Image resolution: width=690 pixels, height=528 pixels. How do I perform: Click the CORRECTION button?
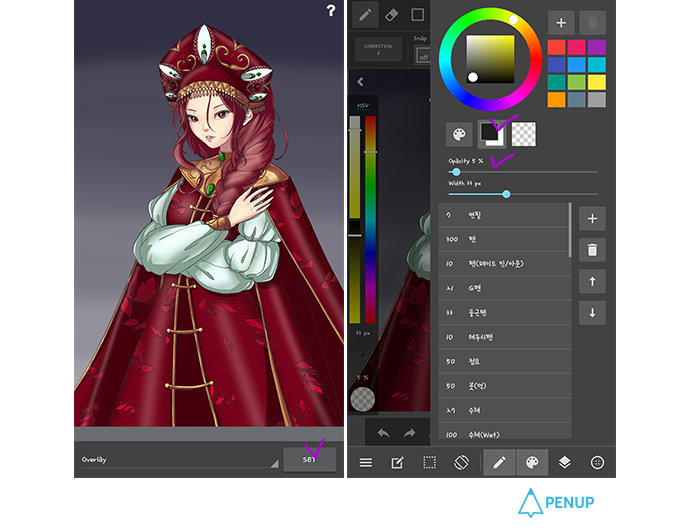pos(378,49)
